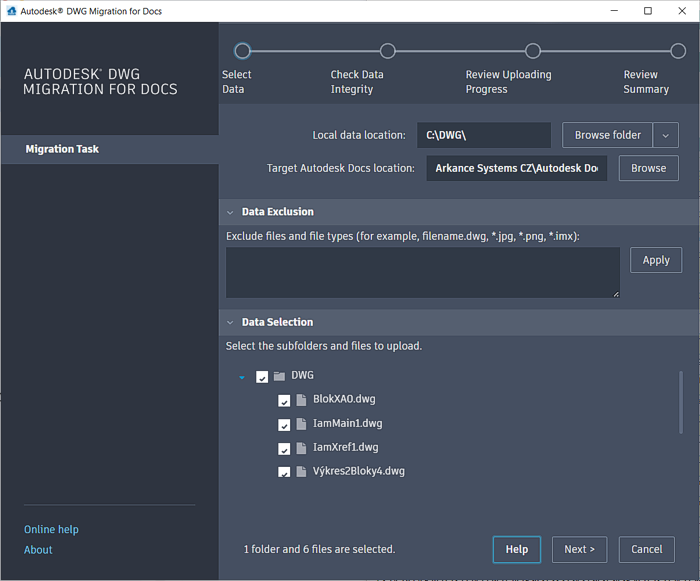This screenshot has height=581, width=700.
Task: Click the BlokXA0.dwg file icon
Action: point(301,400)
